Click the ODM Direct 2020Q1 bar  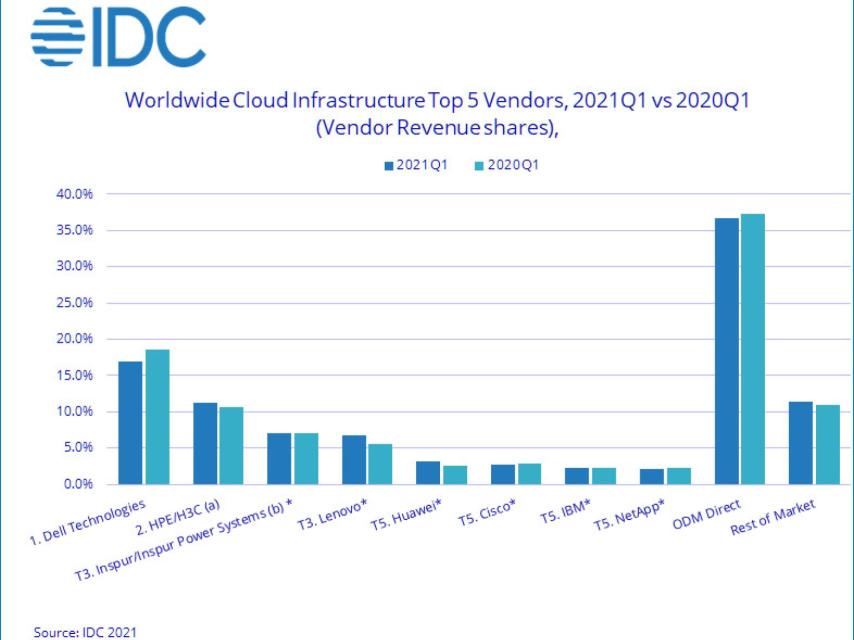[x=752, y=349]
